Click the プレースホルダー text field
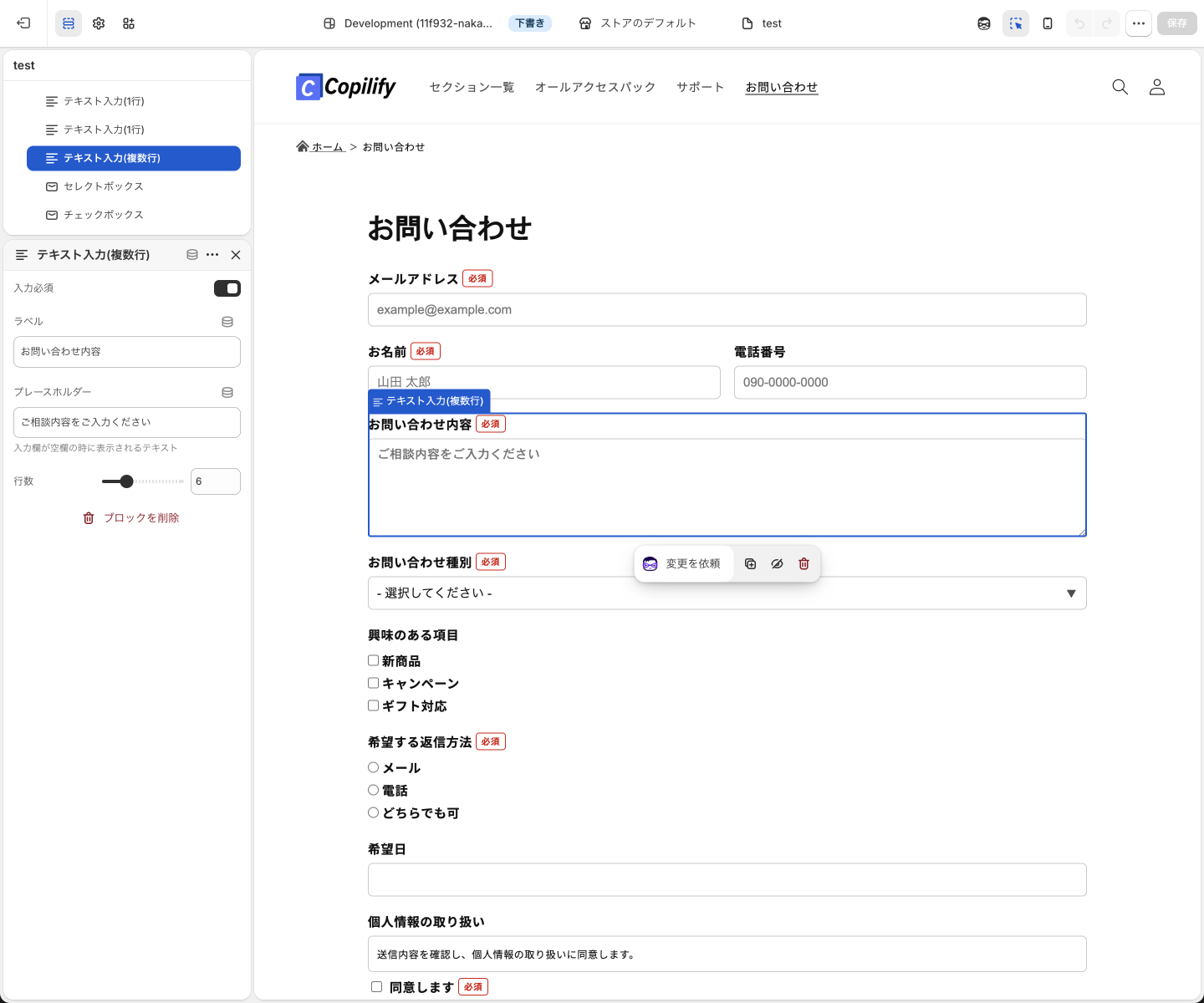1204x1003 pixels. (x=127, y=423)
